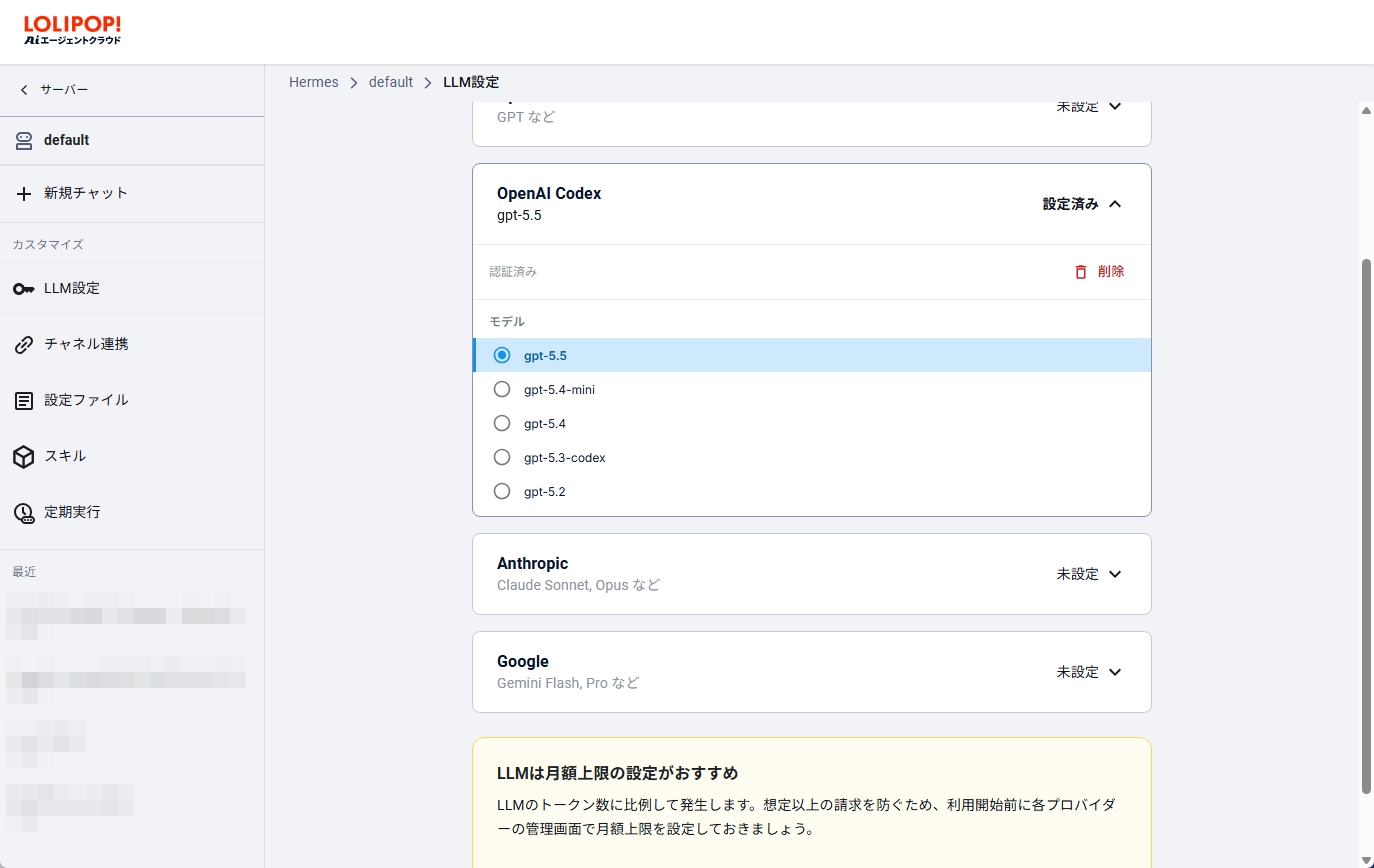Open チャネル連携 in the sidebar
The image size is (1374, 868).
(x=132, y=344)
